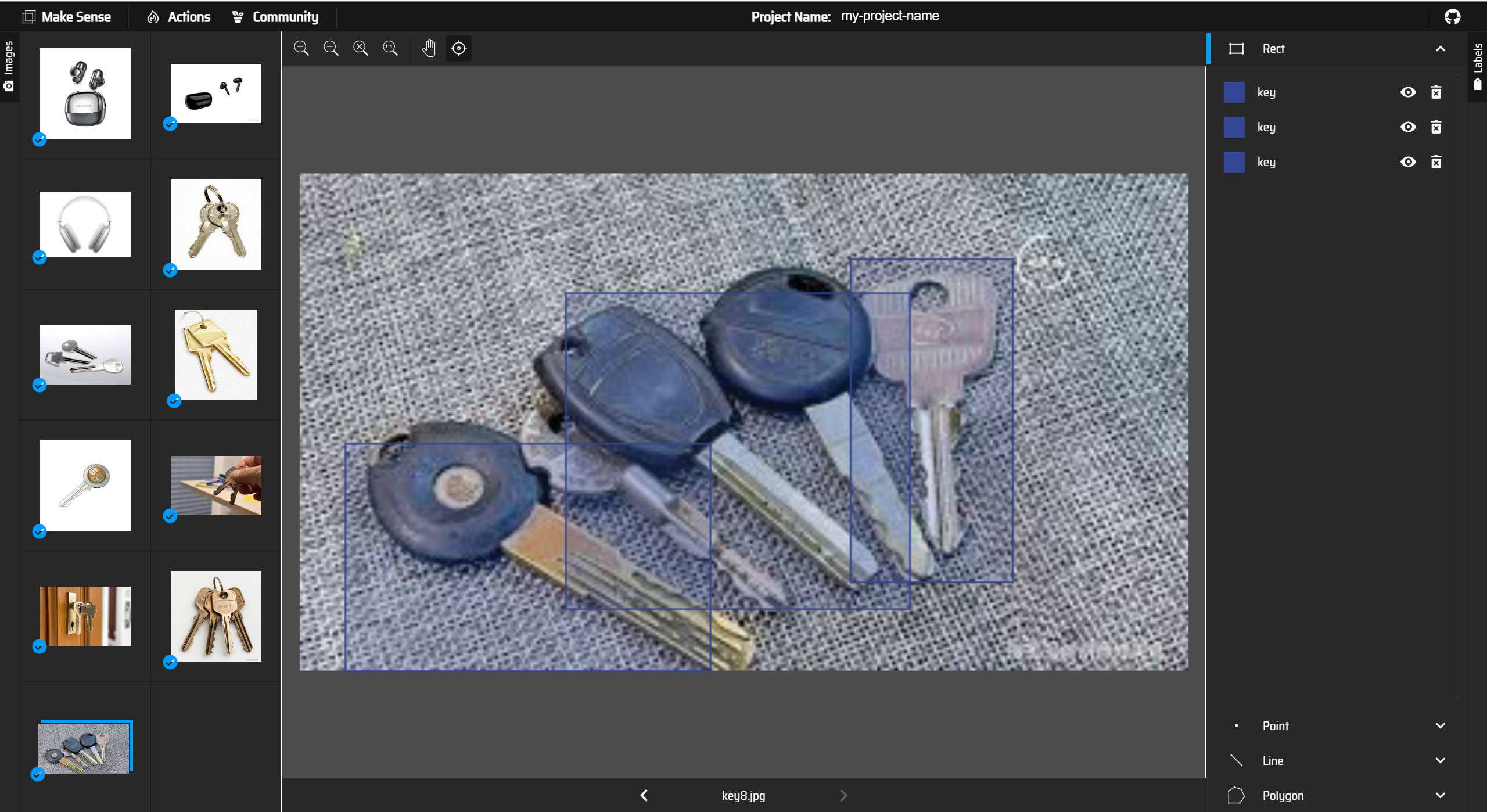Toggle the crosshair cursor tool
1487x812 pixels.
[x=459, y=48]
